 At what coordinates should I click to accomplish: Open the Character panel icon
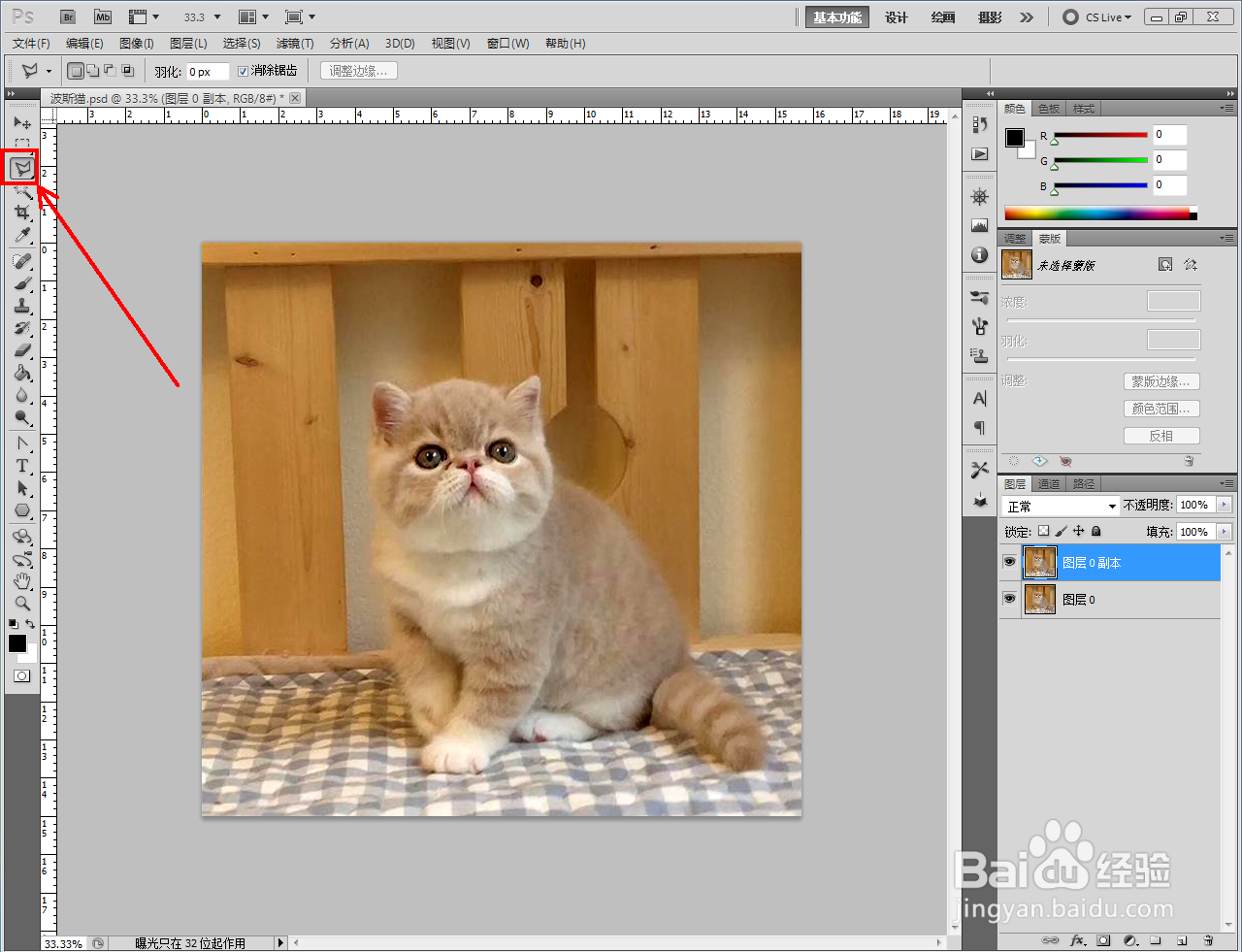click(980, 399)
